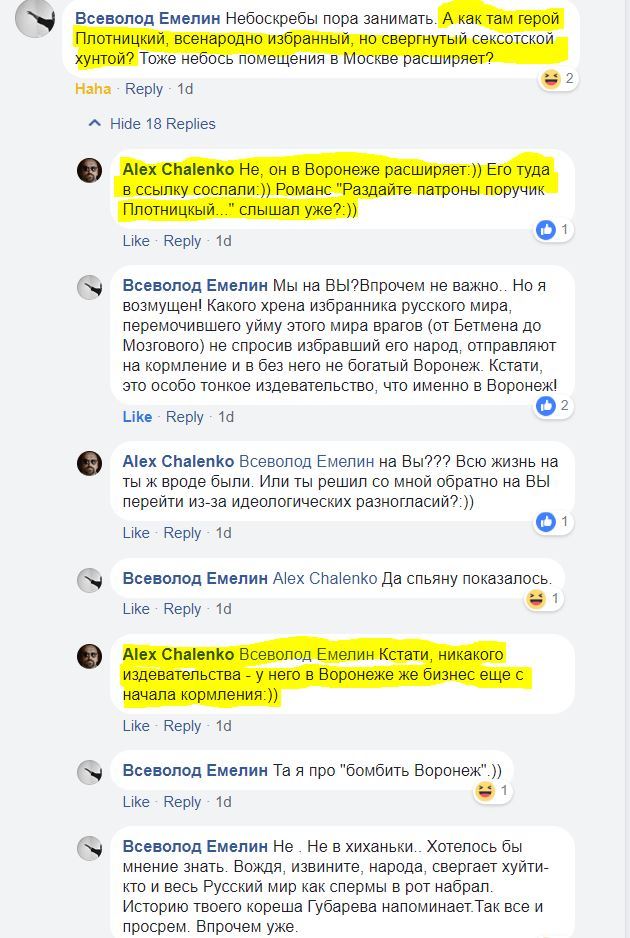Screen dimensions: 630x938
Task: Open the Alex Chalenko avatar beside "Не, он в Воронеже"
Action: pos(90,171)
